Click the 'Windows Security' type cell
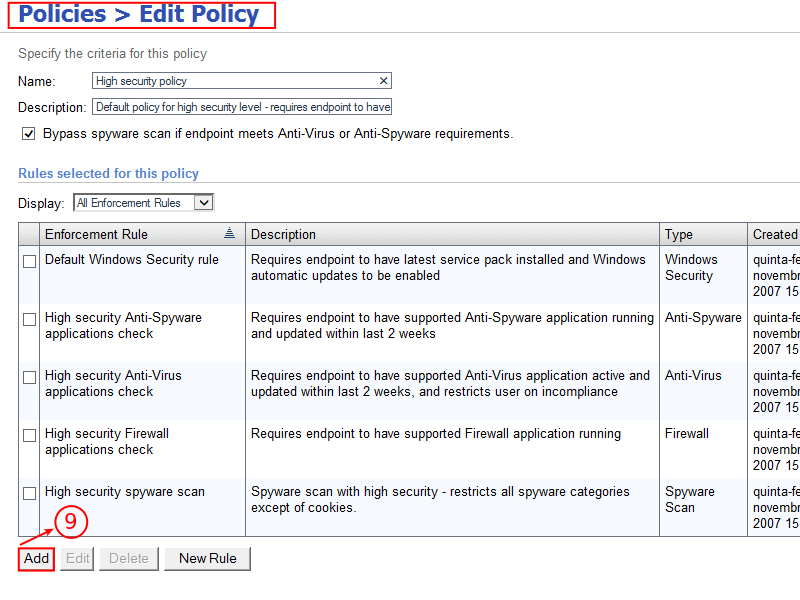 (691, 267)
